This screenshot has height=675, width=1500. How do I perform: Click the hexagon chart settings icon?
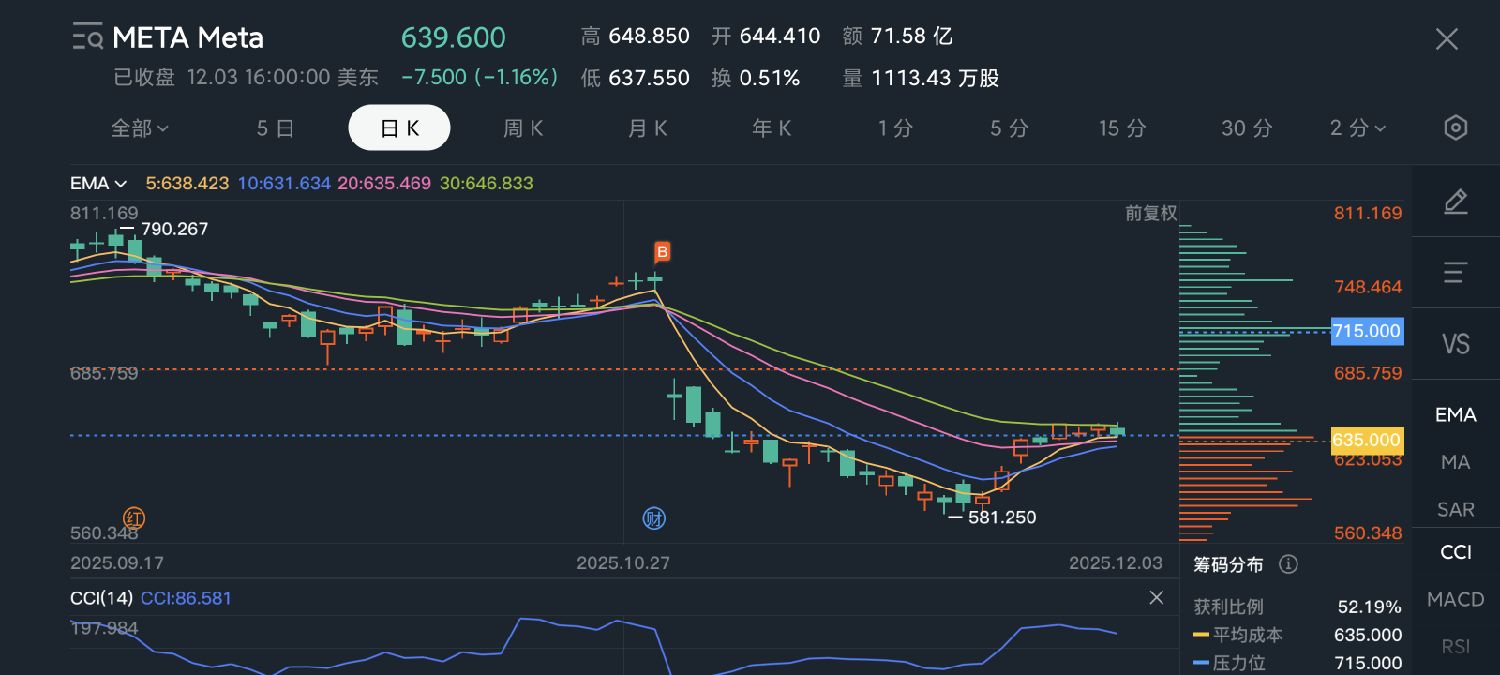[x=1456, y=128]
